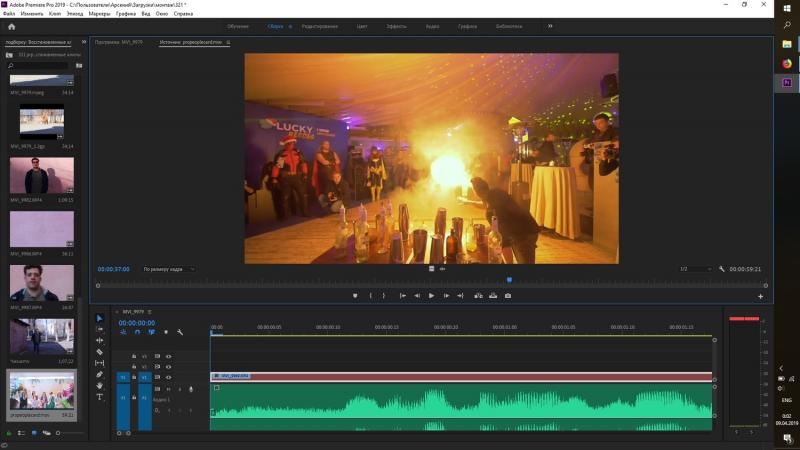Go to In point in source monitor

[403, 296]
